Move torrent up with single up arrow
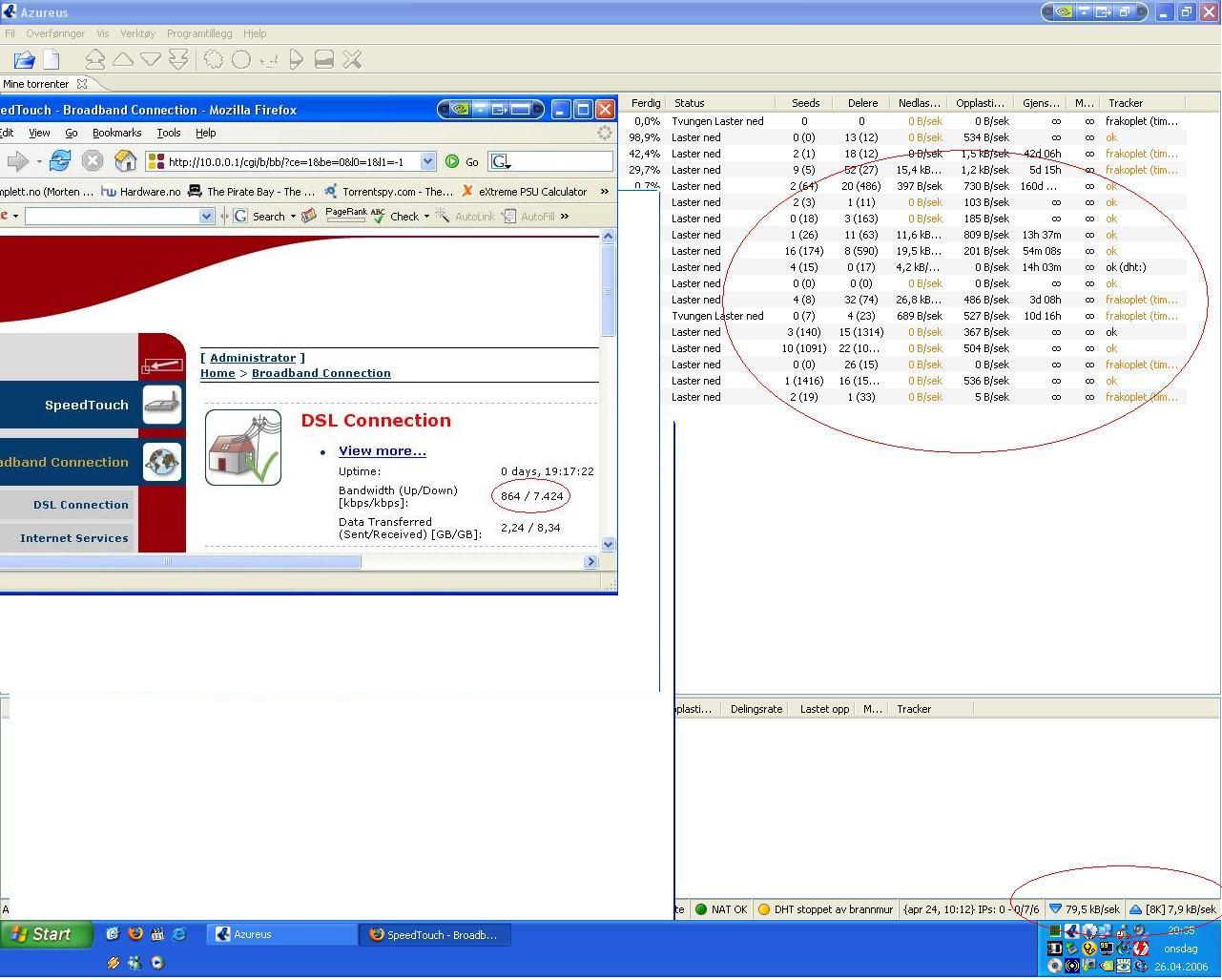Image resolution: width=1222 pixels, height=980 pixels. (x=123, y=60)
